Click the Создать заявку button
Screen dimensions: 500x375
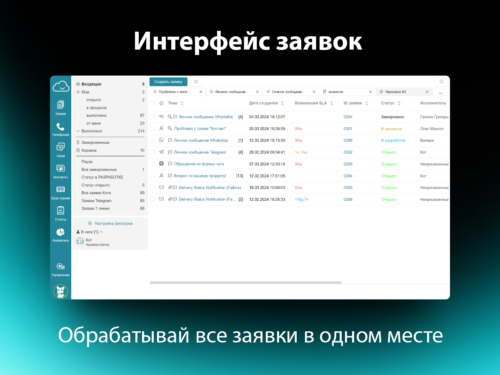pos(168,82)
